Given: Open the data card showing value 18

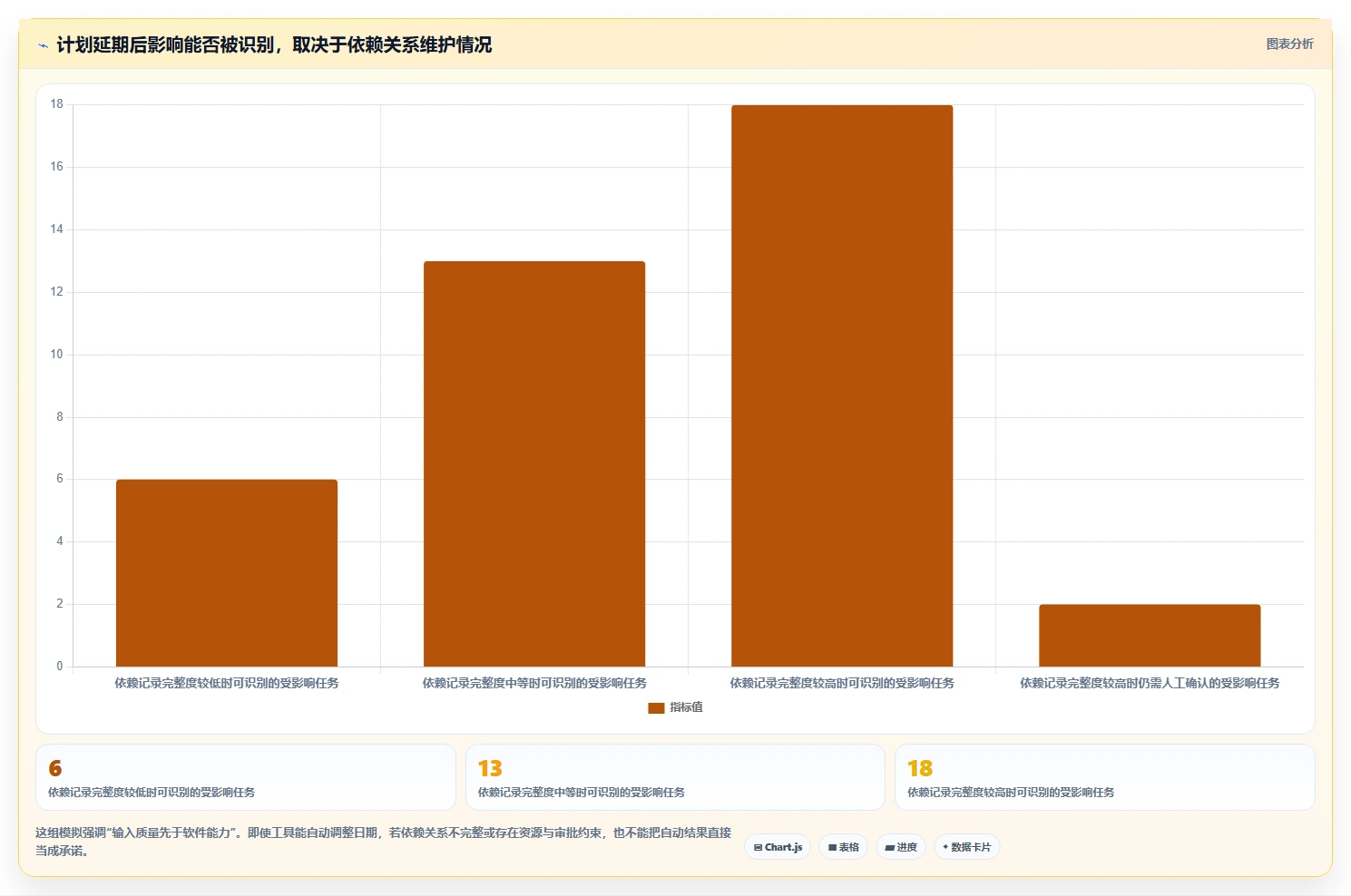Looking at the screenshot, I should [x=1104, y=777].
